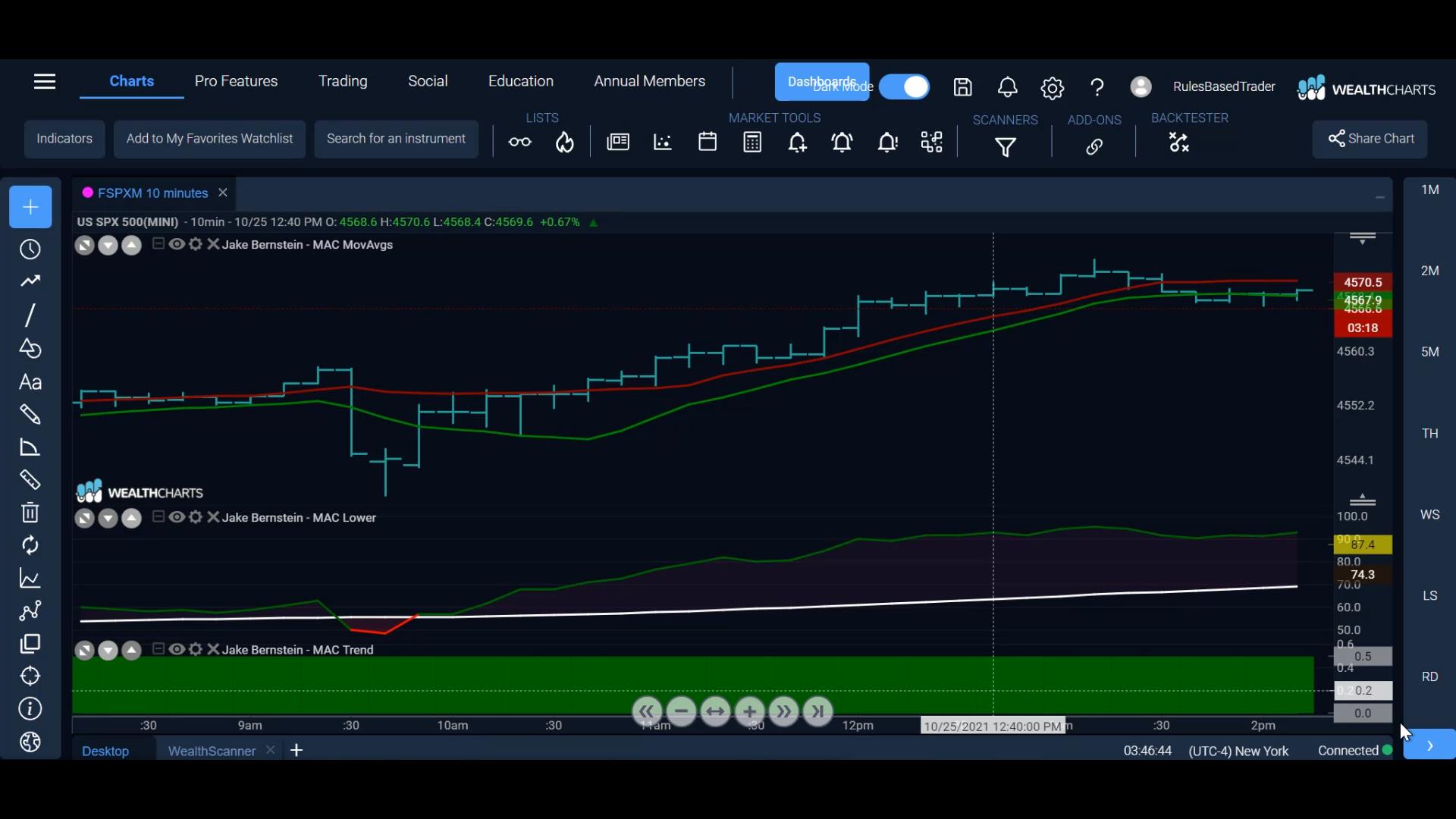
Task: Move MAC Lower pane up arrow
Action: pos(131,519)
